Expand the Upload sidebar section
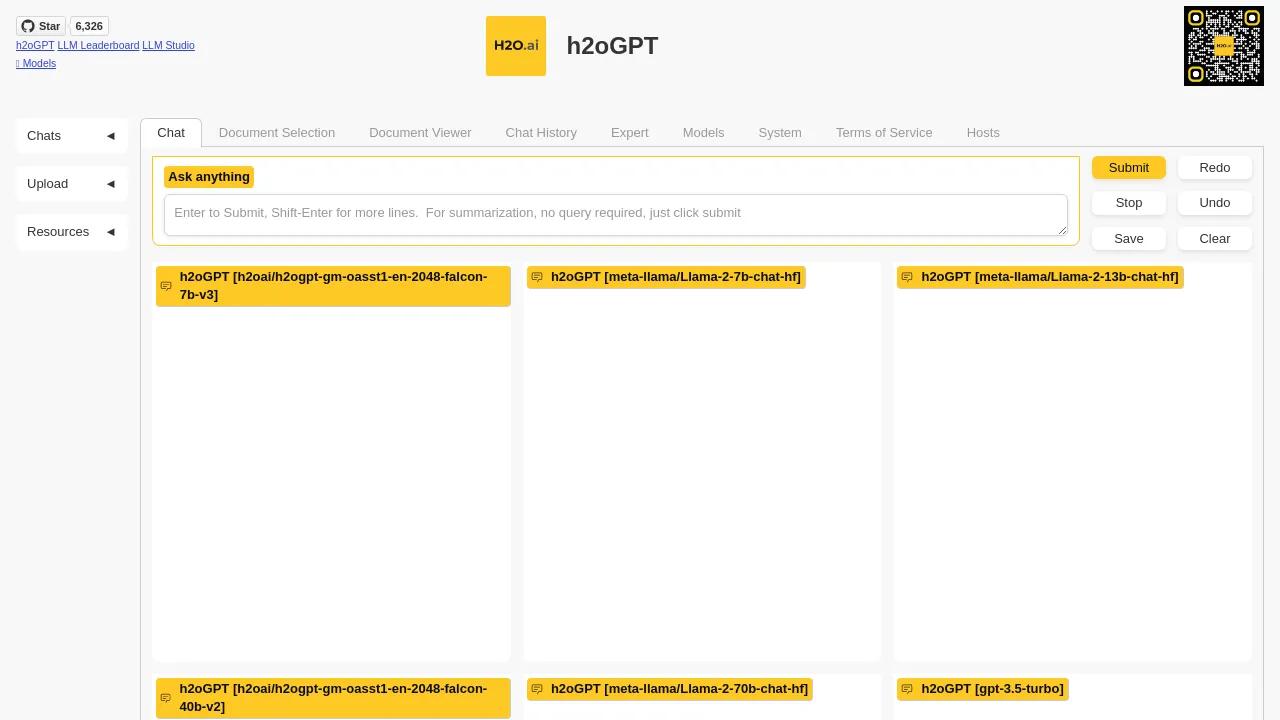The image size is (1280, 720). pos(72,184)
